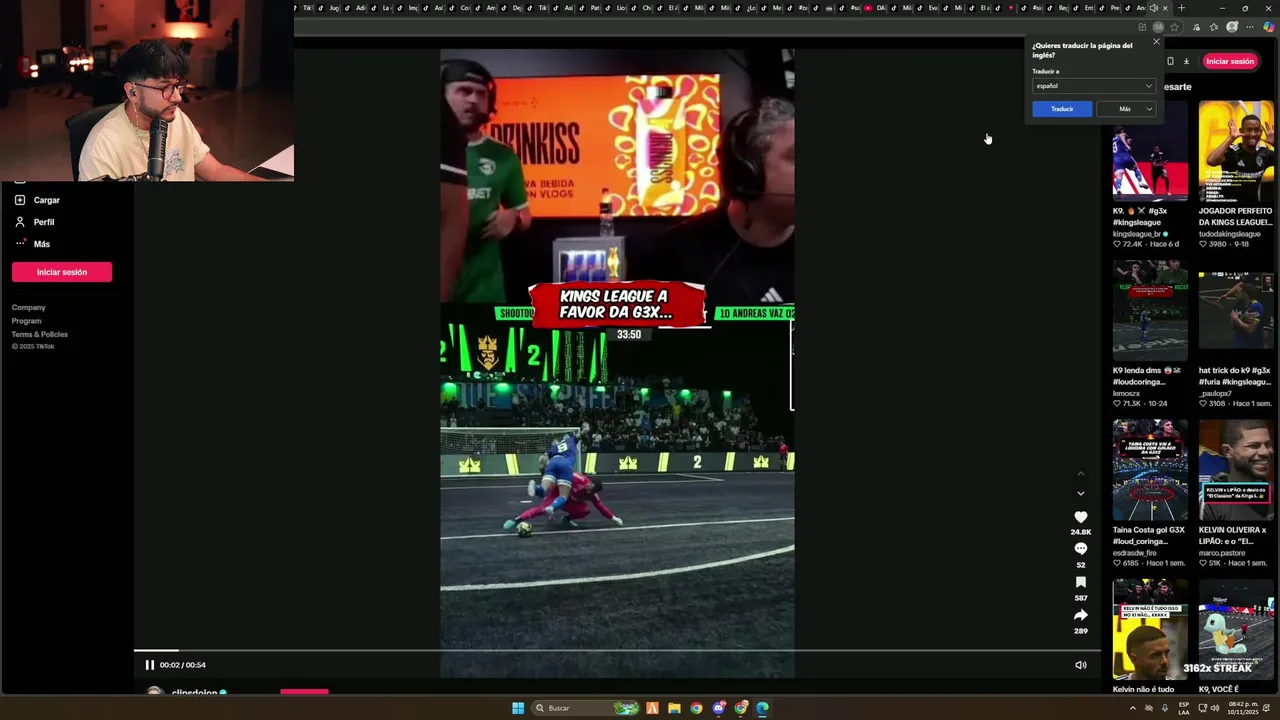This screenshot has width=1280, height=720.
Task: Open KELVIN OLIVEIRA x LIPÃO thumbnail
Action: (1236, 470)
